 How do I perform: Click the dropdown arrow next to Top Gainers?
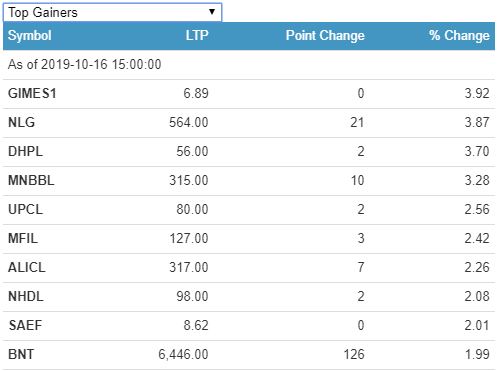click(211, 12)
